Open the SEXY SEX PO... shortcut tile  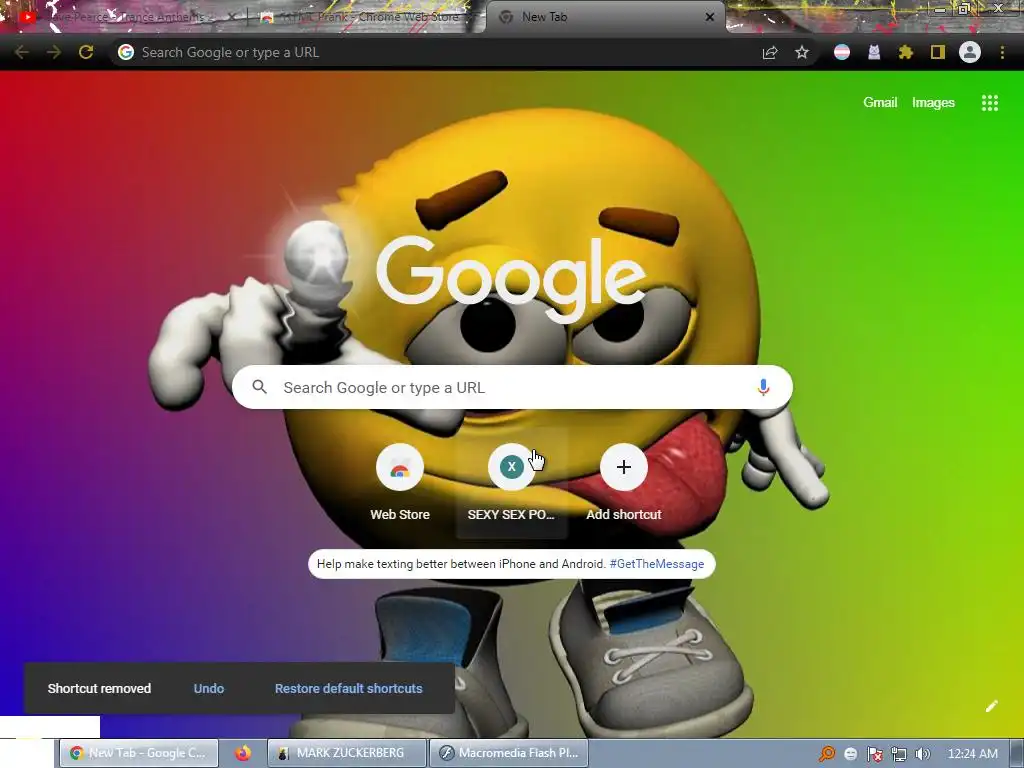point(511,483)
